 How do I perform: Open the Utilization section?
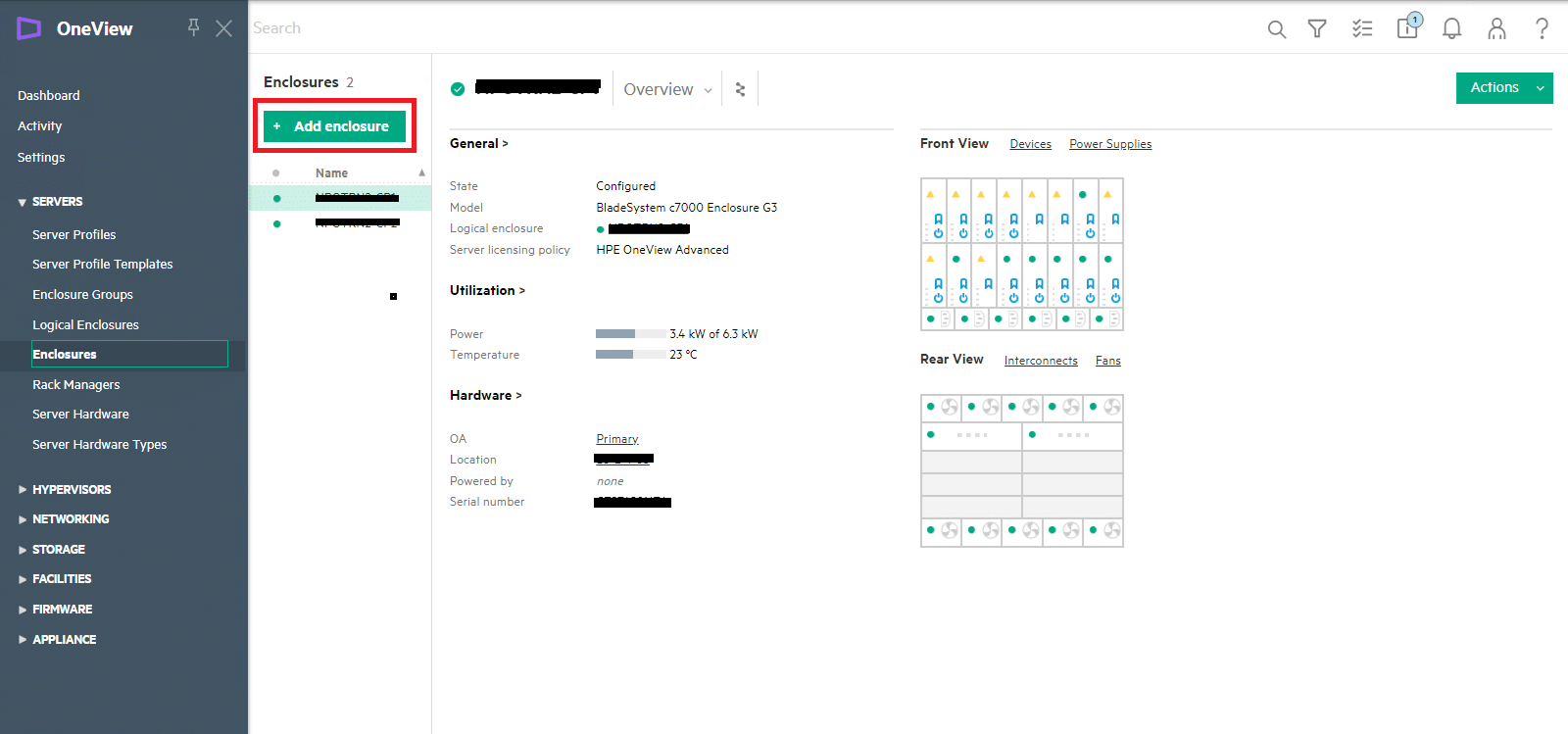[487, 291]
